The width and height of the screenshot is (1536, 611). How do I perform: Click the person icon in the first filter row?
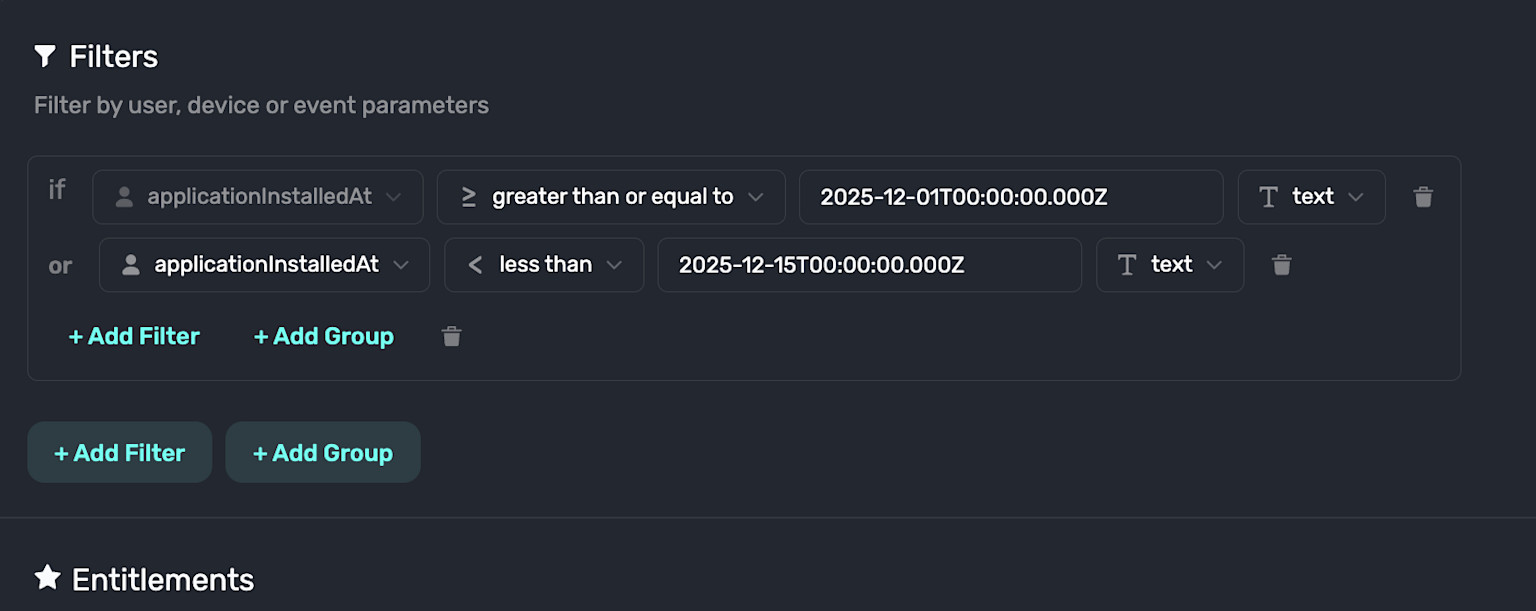click(x=123, y=197)
